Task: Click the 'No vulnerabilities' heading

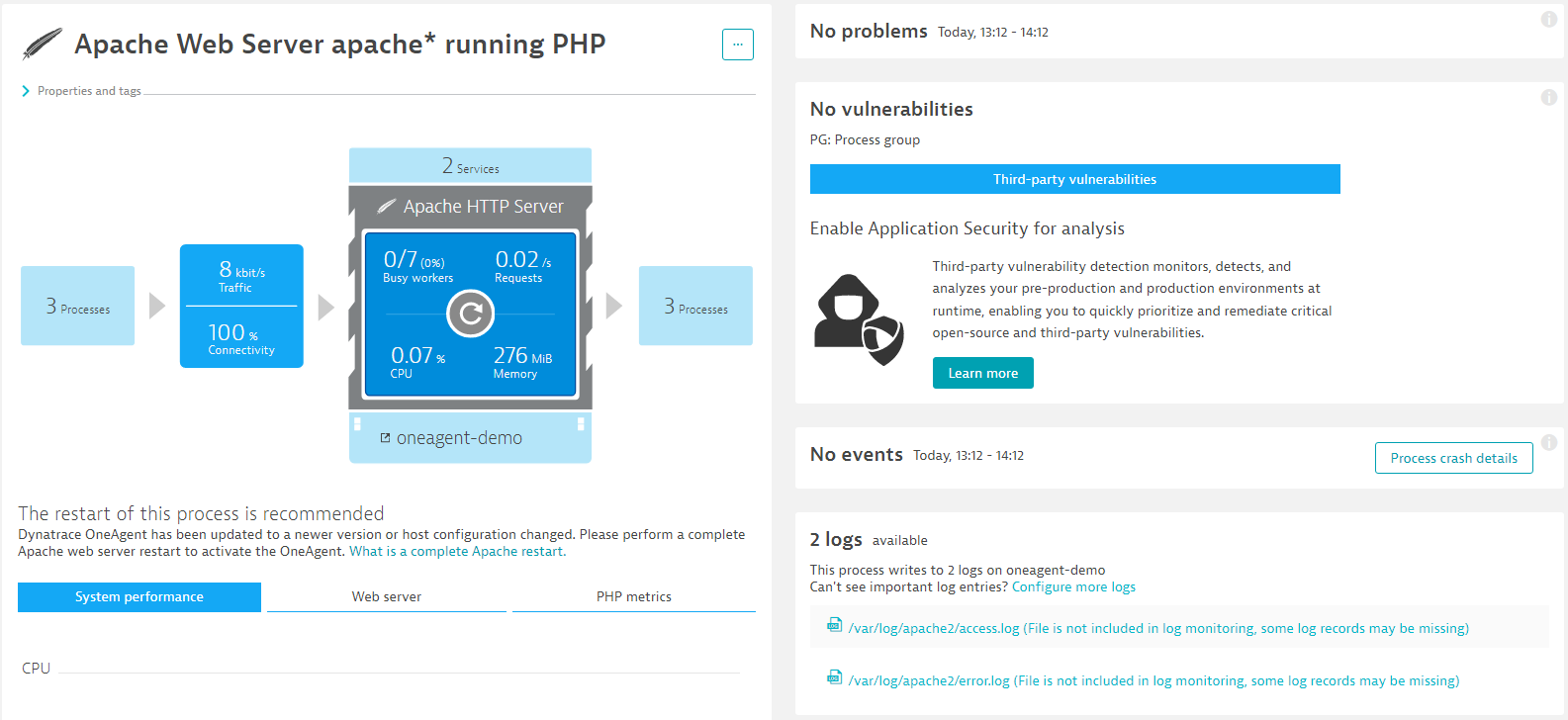Action: click(891, 110)
